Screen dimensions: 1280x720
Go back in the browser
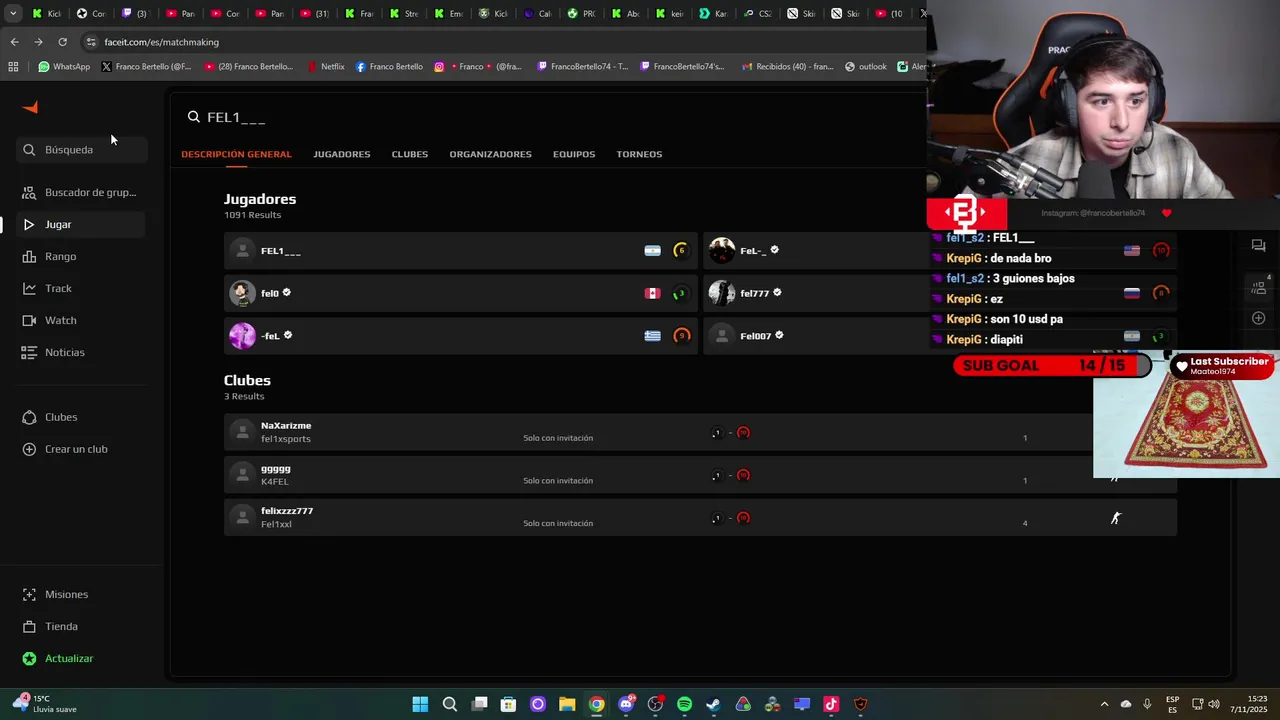14,42
